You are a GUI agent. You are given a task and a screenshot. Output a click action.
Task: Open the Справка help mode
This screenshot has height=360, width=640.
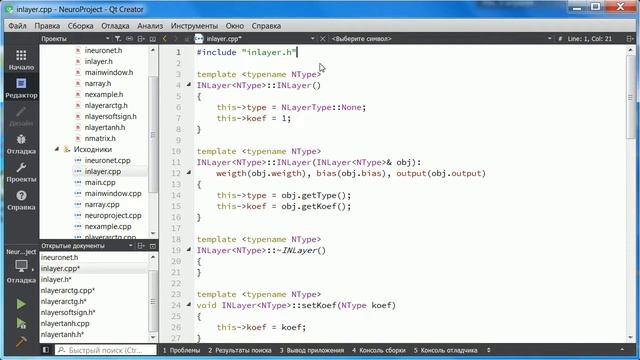(21, 200)
